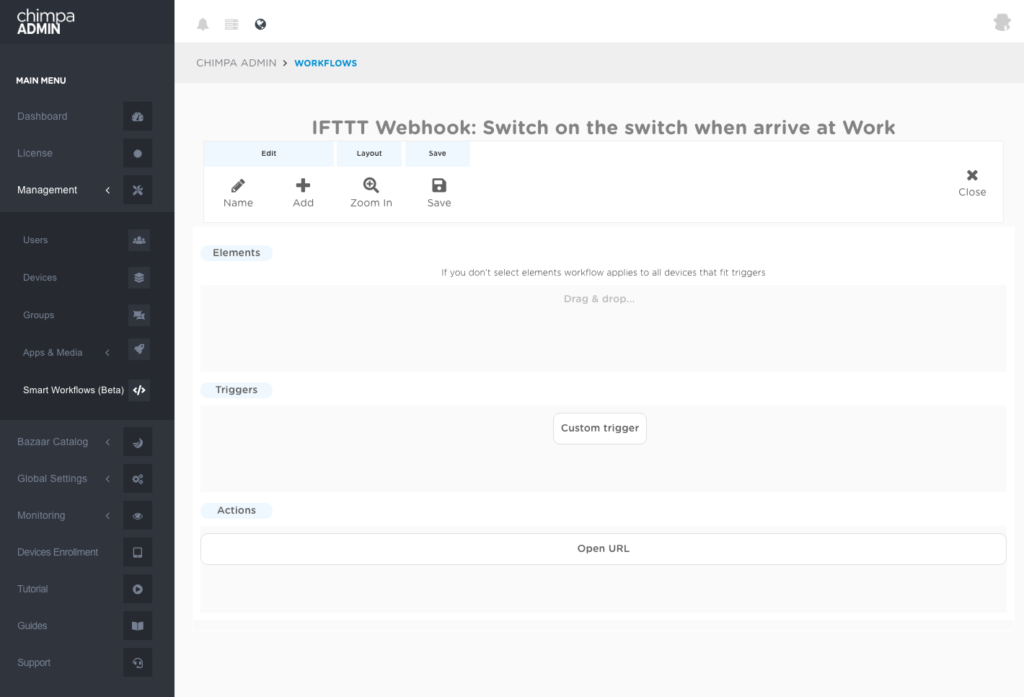
Task: Click the Save floppy disk tool
Action: (439, 193)
